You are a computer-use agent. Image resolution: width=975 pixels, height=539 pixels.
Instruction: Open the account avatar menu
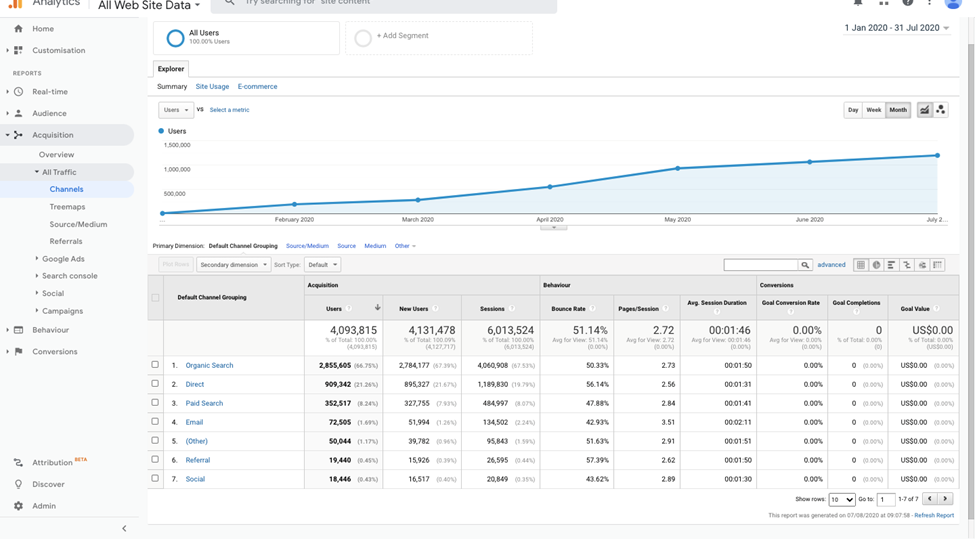953,2
